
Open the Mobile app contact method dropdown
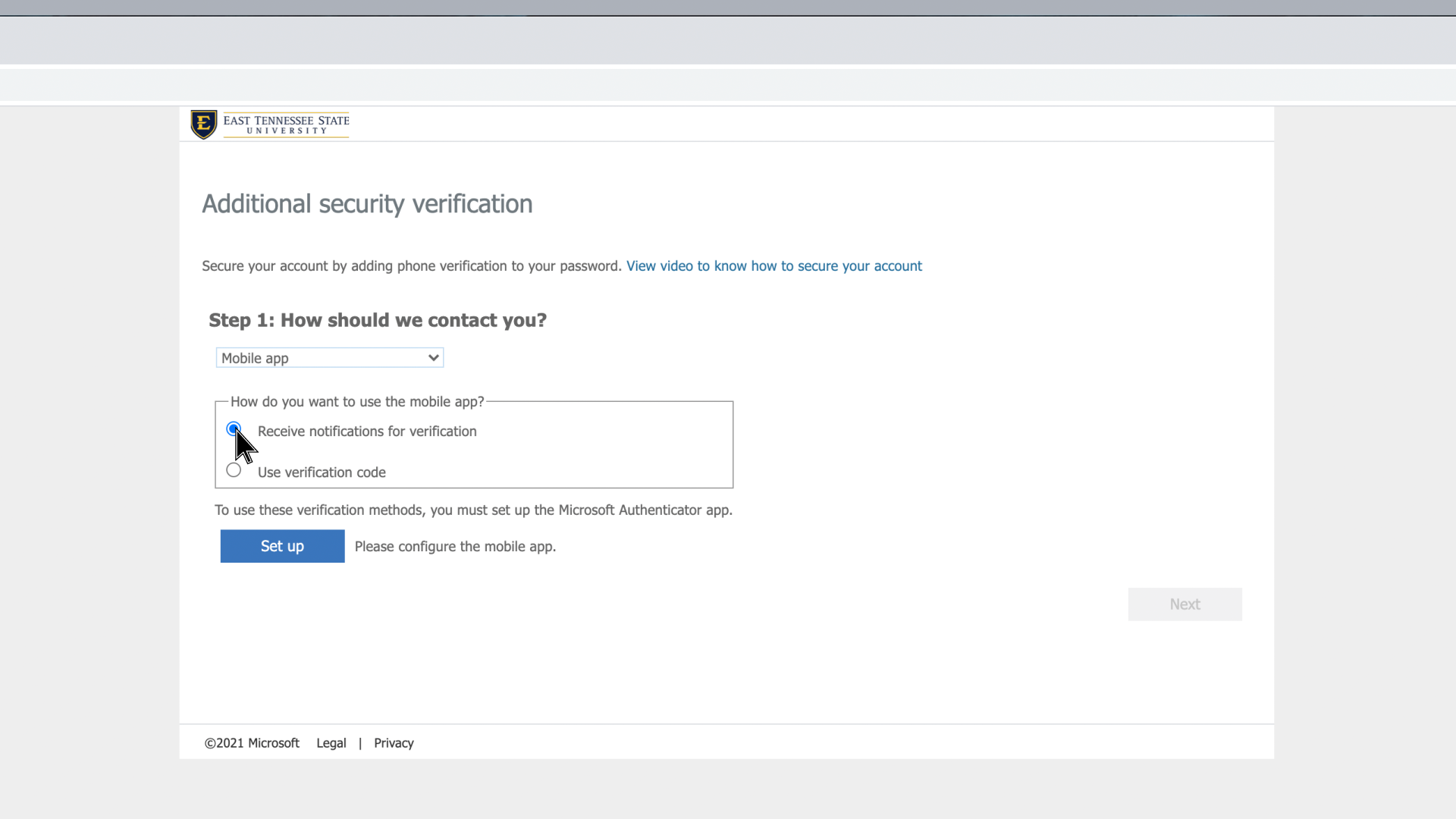click(329, 358)
